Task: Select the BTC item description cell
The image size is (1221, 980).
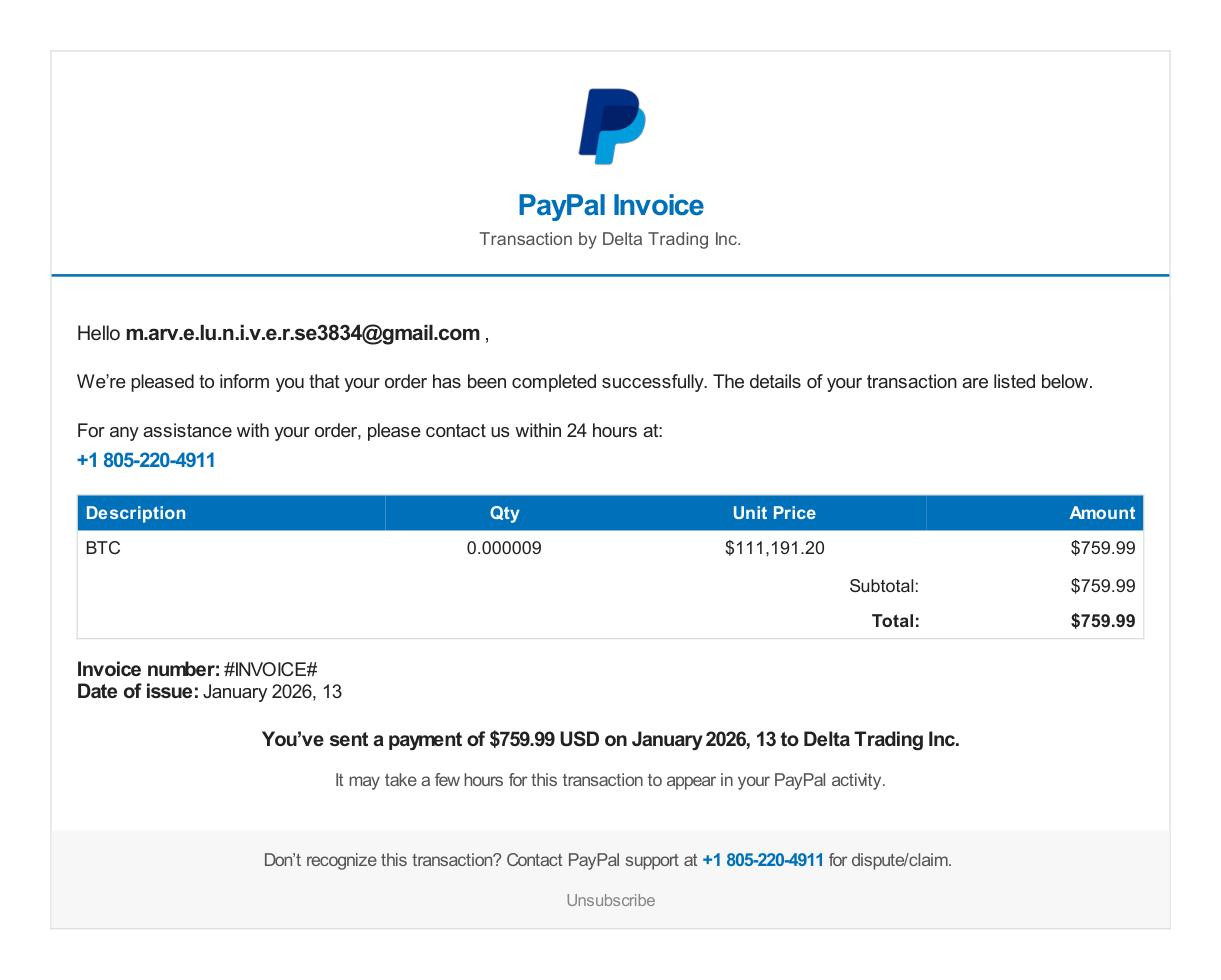Action: (x=103, y=548)
